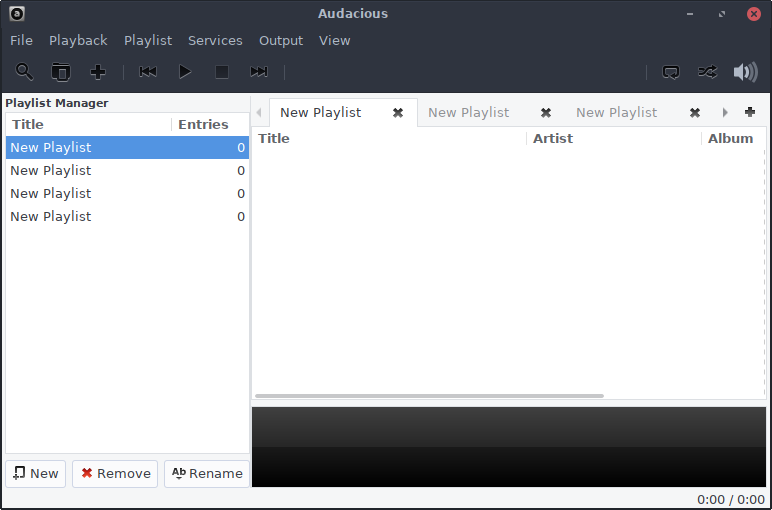The width and height of the screenshot is (772, 510).
Task: Close the third New Playlist tab
Action: (x=695, y=113)
